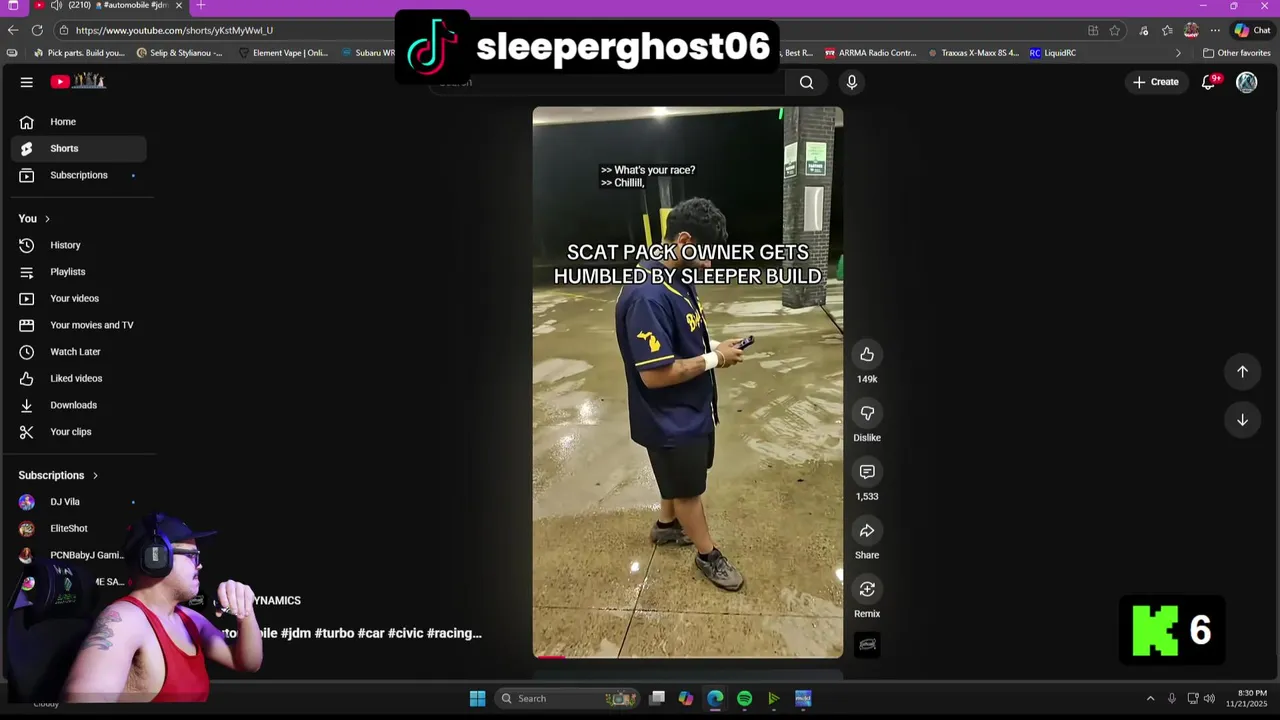This screenshot has width=1280, height=720.
Task: Share this Short
Action: 867,531
